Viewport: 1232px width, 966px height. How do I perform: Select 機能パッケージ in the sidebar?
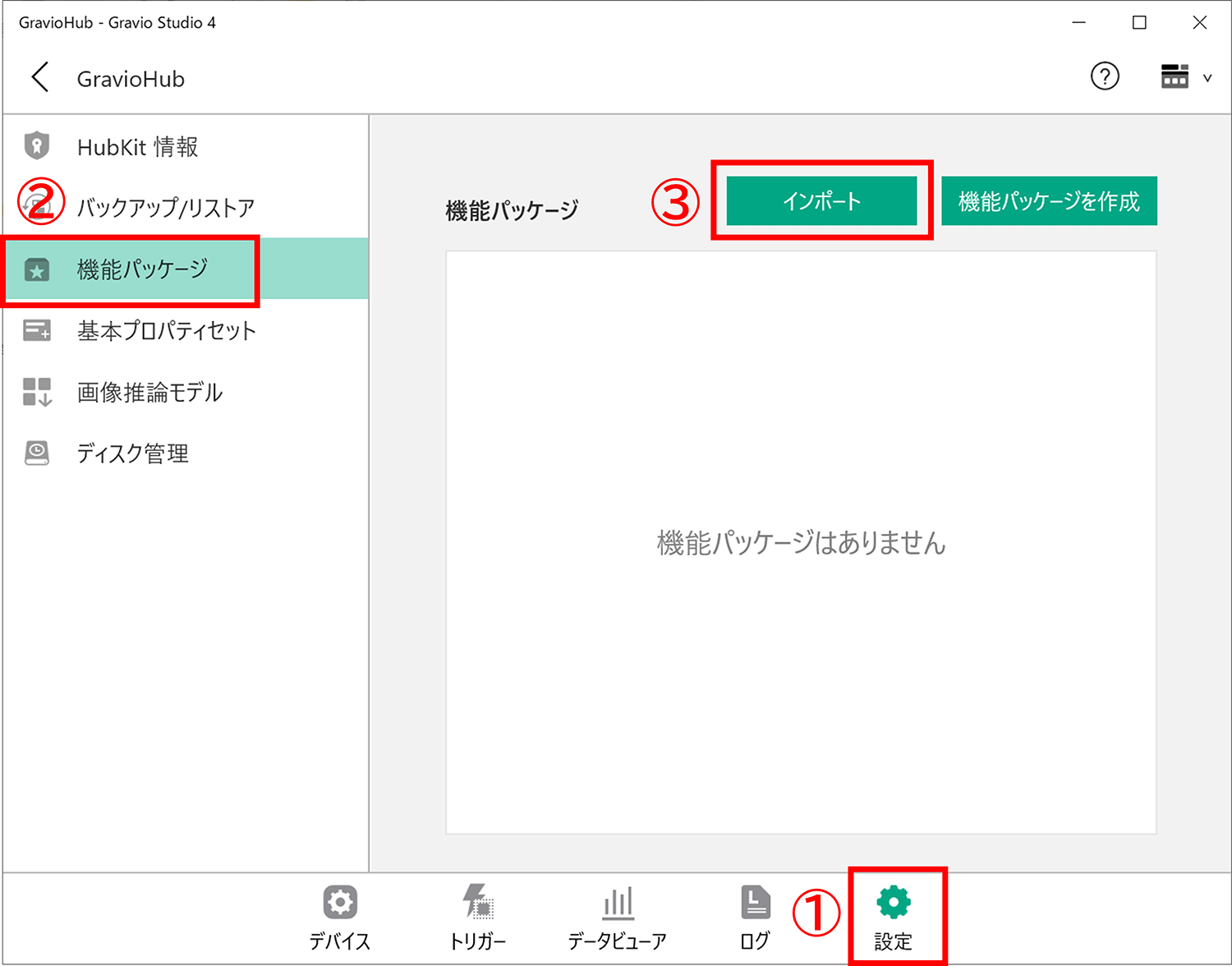(x=185, y=269)
